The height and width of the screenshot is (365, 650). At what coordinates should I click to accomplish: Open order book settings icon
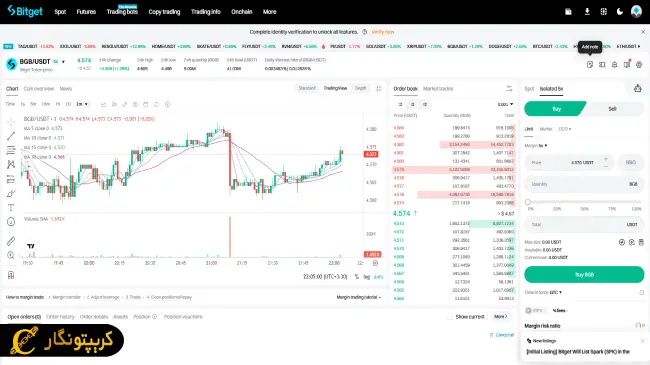click(509, 88)
